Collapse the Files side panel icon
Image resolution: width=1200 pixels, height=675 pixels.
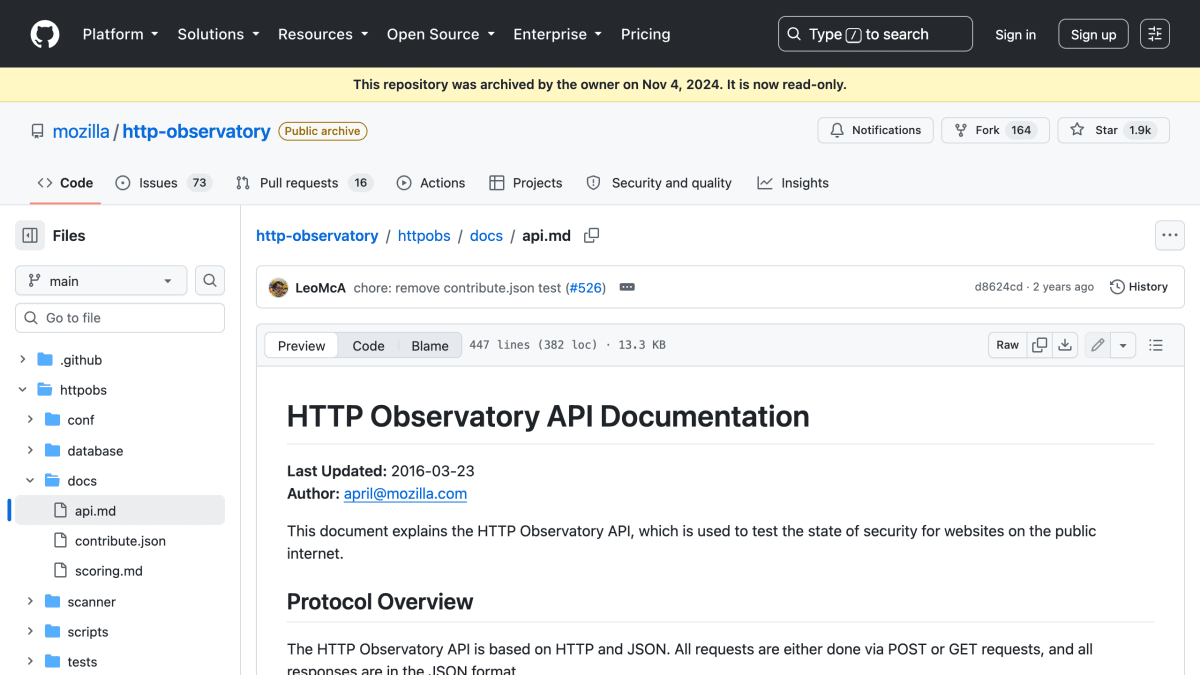(30, 236)
